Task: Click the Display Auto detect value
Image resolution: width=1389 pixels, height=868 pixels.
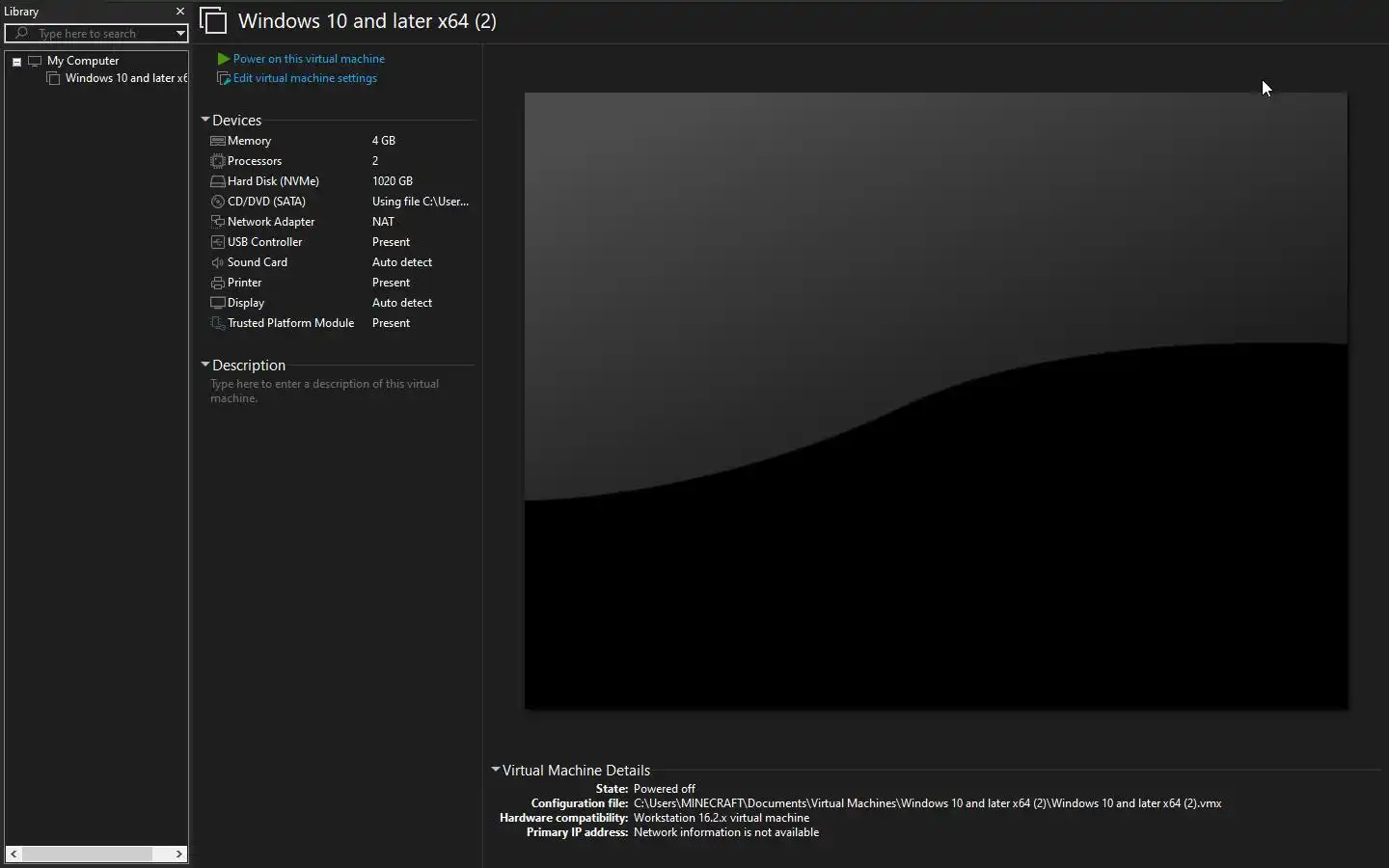Action: (x=402, y=303)
